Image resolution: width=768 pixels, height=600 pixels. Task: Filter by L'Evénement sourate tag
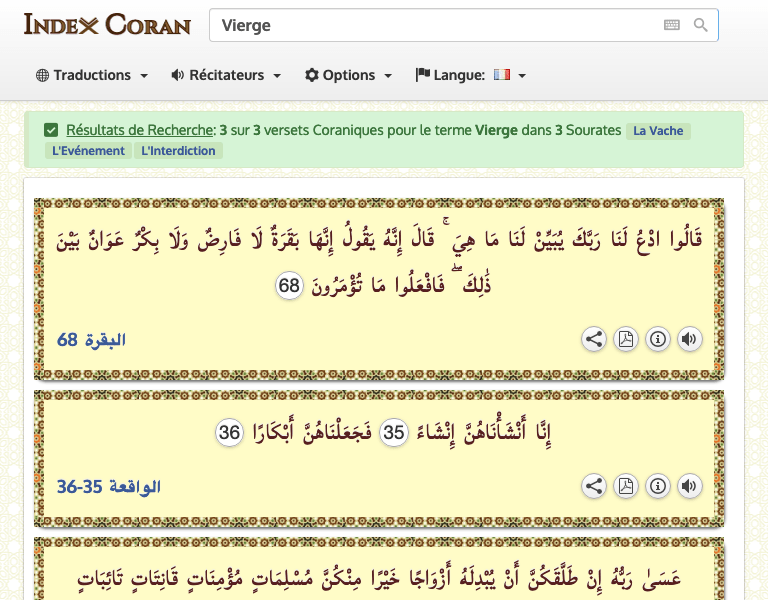tap(88, 150)
